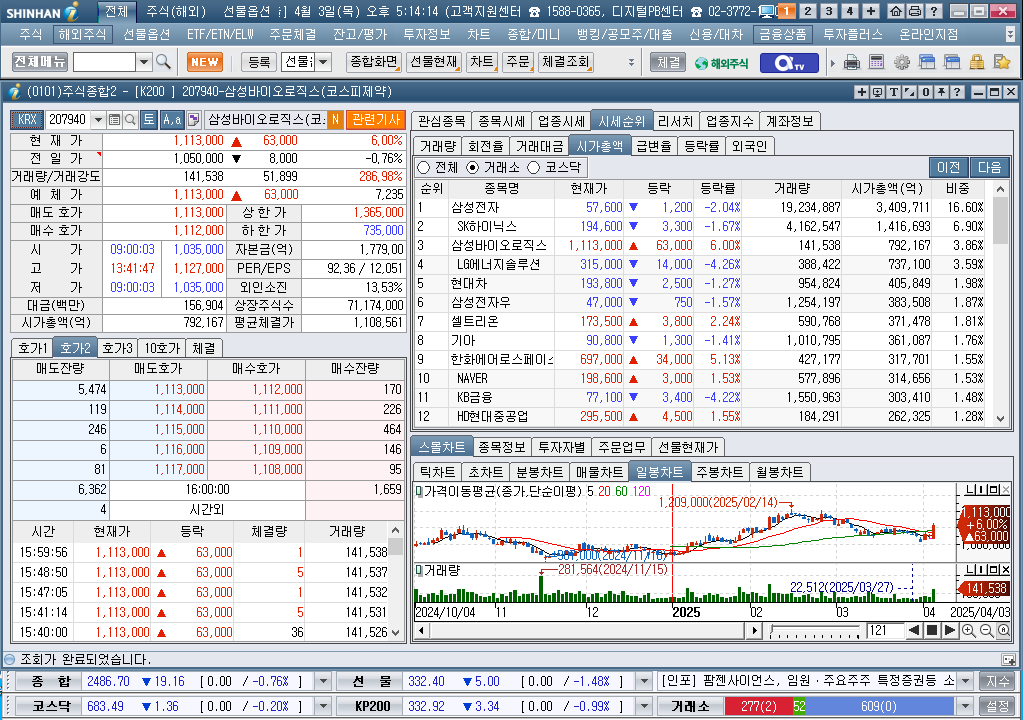Viewport: 1023px width, 720px height.
Task: Zoom out the chart with minus magnifier
Action: pos(986,631)
